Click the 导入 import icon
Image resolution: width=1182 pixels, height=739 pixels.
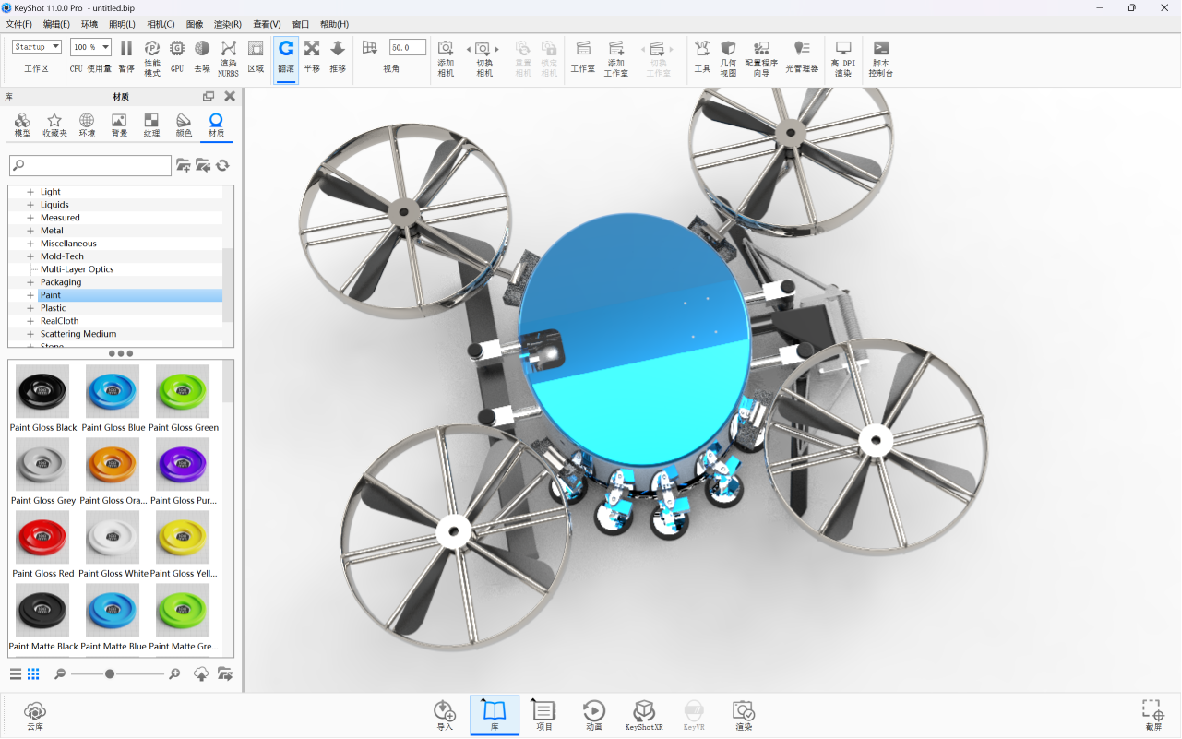(x=445, y=714)
